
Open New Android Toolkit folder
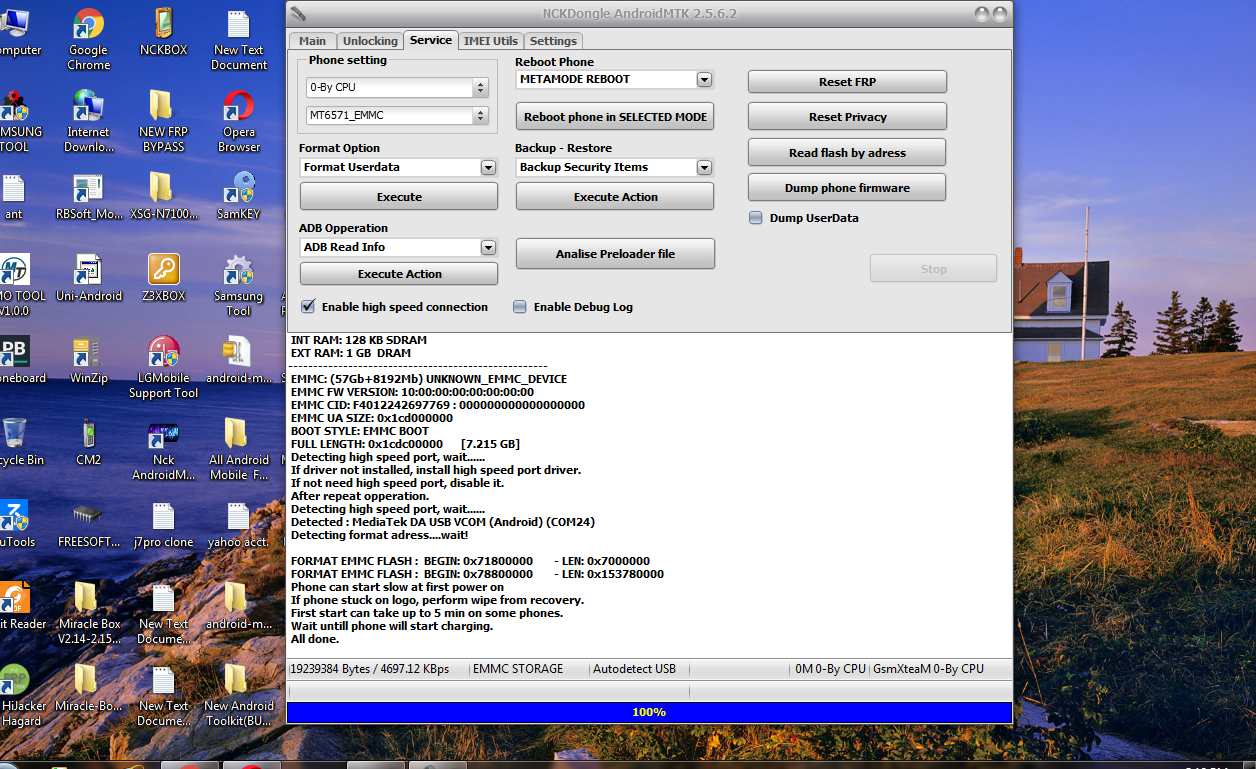pos(239,696)
